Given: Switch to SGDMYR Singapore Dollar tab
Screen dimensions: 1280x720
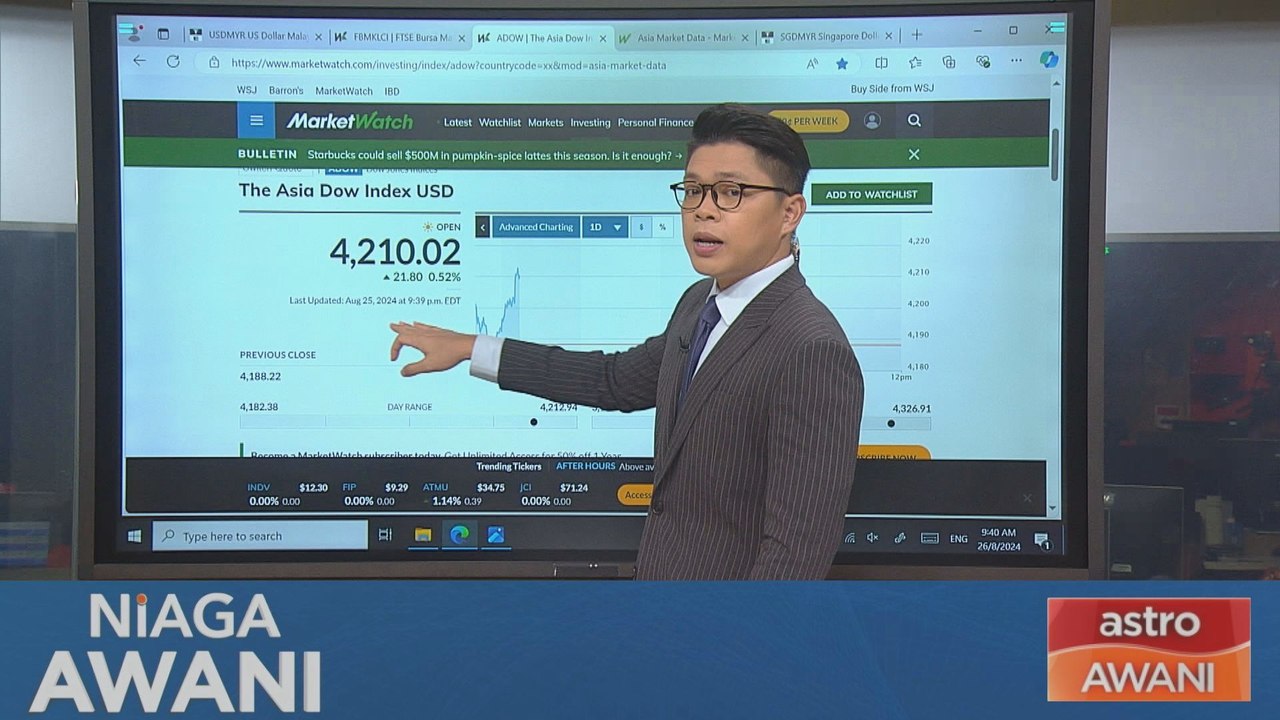Looking at the screenshot, I should point(827,36).
